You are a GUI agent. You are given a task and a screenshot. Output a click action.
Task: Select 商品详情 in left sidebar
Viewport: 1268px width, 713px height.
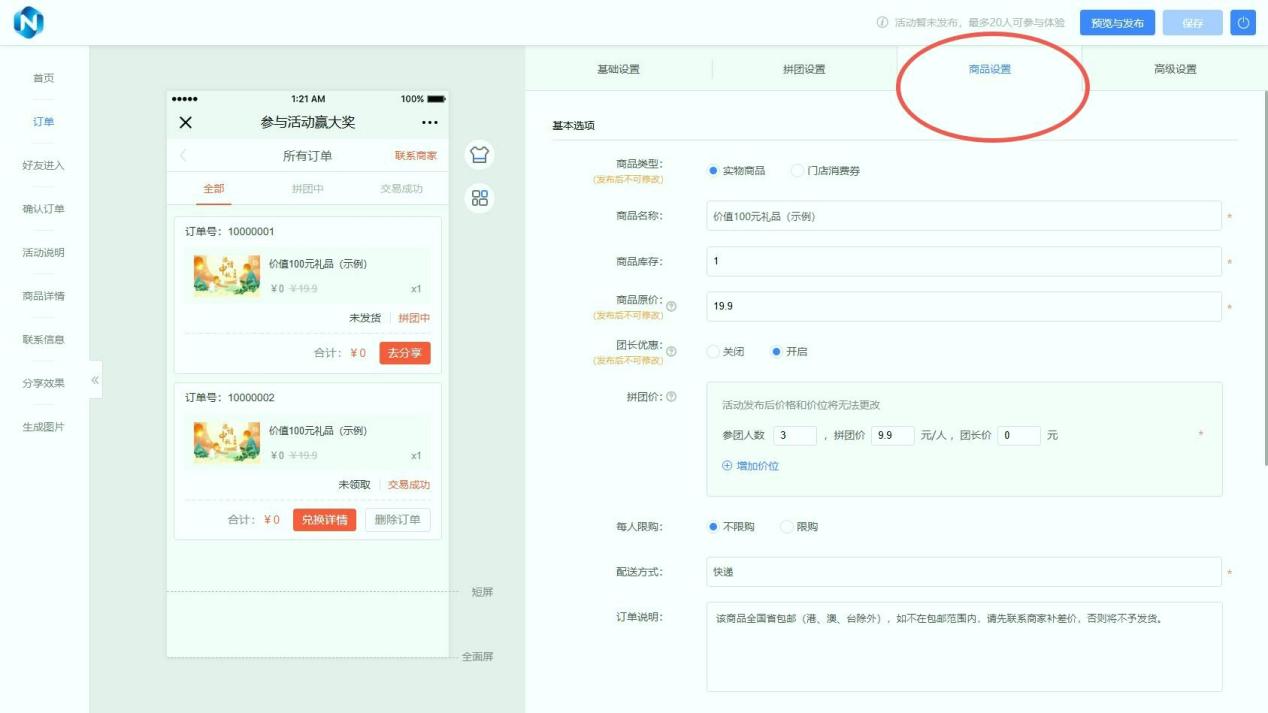(43, 296)
